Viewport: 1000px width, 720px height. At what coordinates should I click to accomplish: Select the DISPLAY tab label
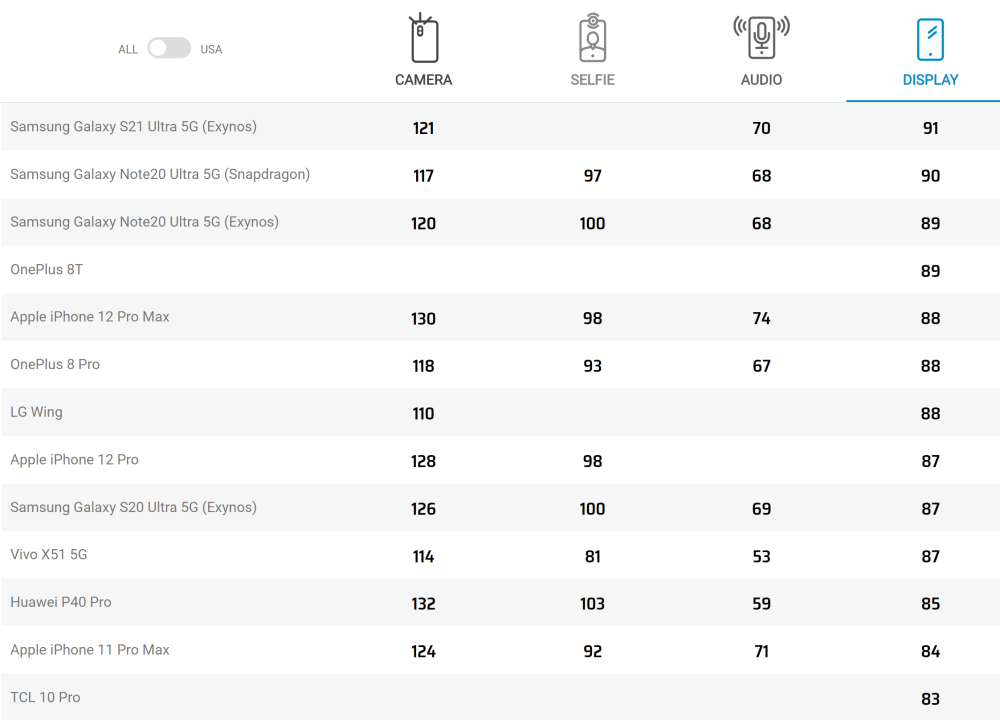pos(930,80)
